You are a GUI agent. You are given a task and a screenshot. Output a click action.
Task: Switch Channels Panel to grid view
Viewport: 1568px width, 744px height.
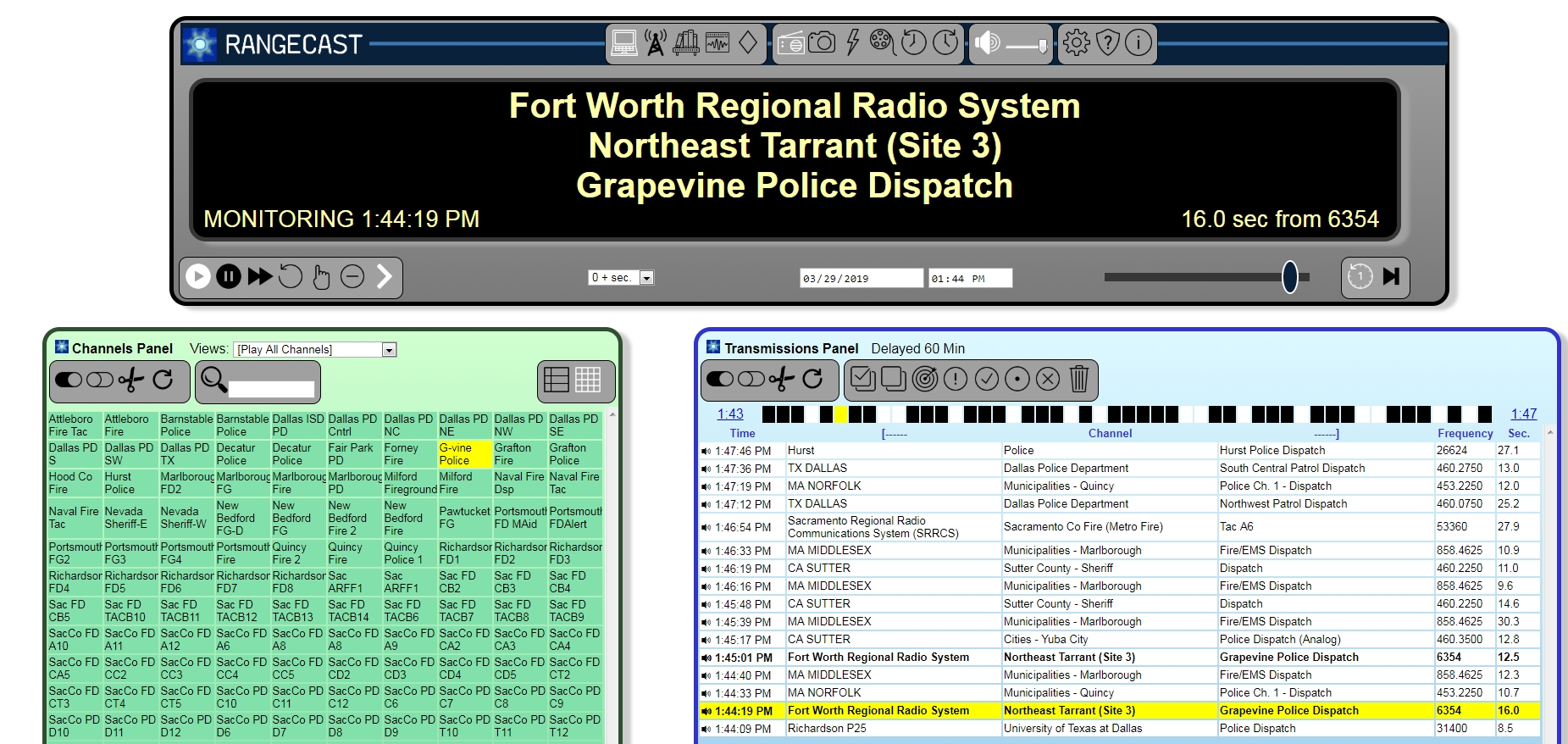[588, 380]
